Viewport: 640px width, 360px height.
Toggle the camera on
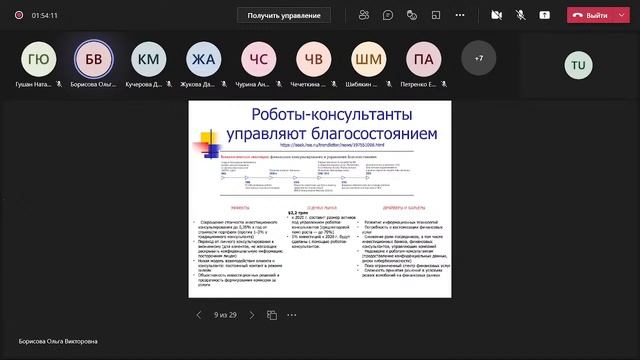pos(496,15)
